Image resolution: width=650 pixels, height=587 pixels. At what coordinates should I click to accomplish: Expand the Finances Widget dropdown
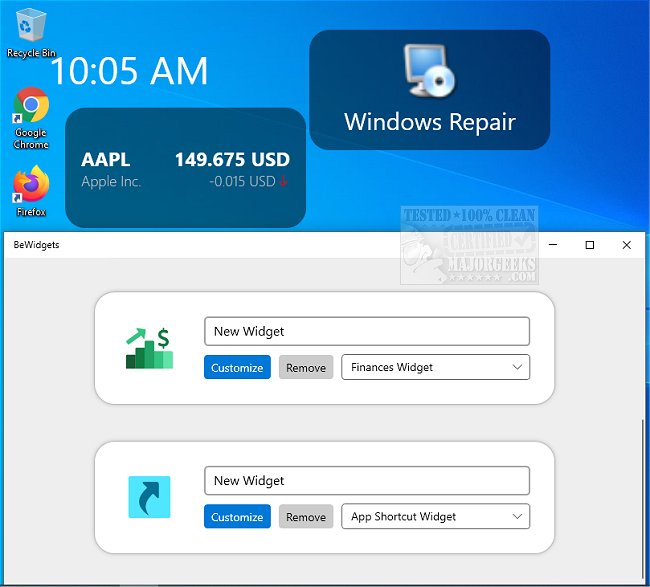[x=435, y=368]
